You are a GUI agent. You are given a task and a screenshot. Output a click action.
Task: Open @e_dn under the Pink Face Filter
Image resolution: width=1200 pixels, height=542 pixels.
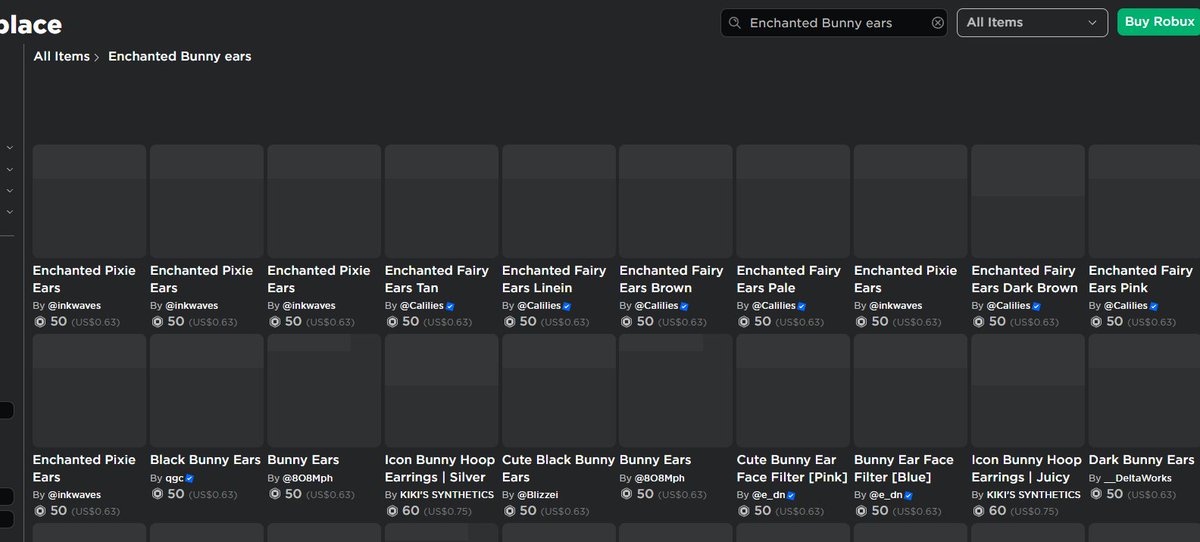769,495
